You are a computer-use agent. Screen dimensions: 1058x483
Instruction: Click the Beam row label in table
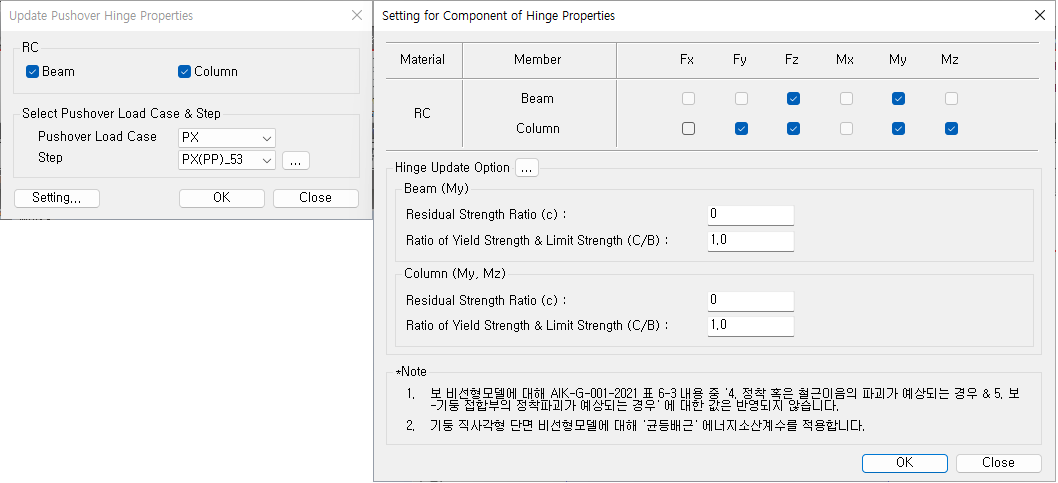tap(537, 98)
